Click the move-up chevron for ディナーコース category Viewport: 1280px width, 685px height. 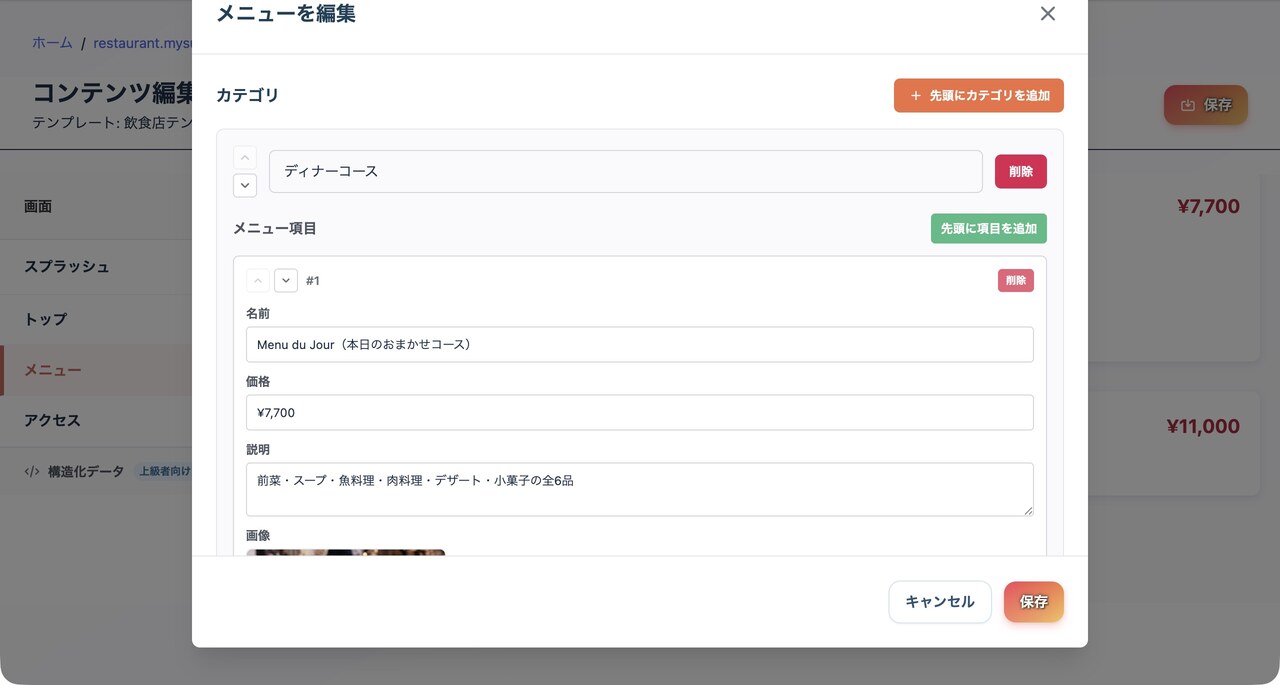(244, 157)
